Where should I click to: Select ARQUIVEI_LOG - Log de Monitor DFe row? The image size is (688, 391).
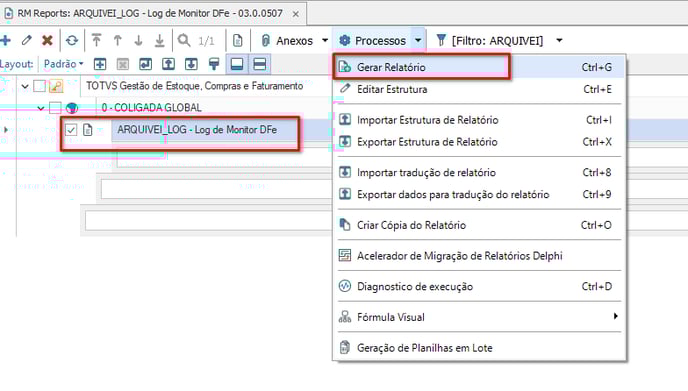tap(197, 130)
